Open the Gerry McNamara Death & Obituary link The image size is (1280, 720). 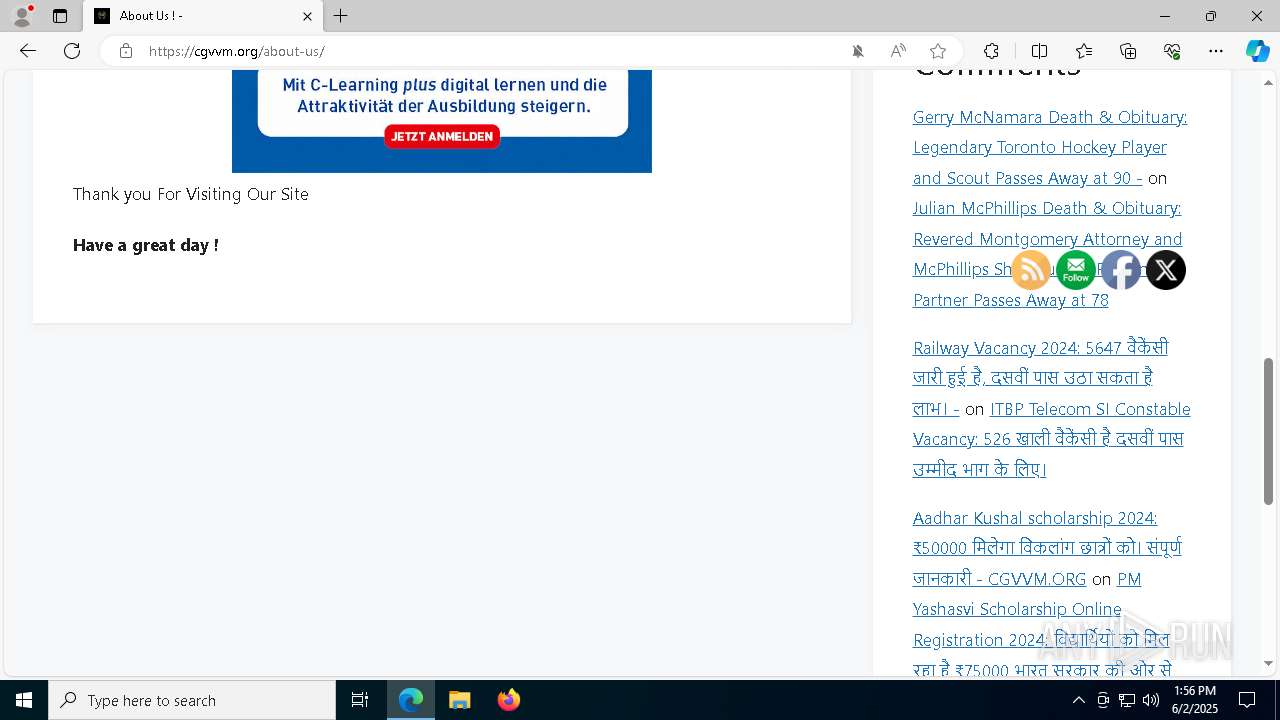[x=1050, y=148]
